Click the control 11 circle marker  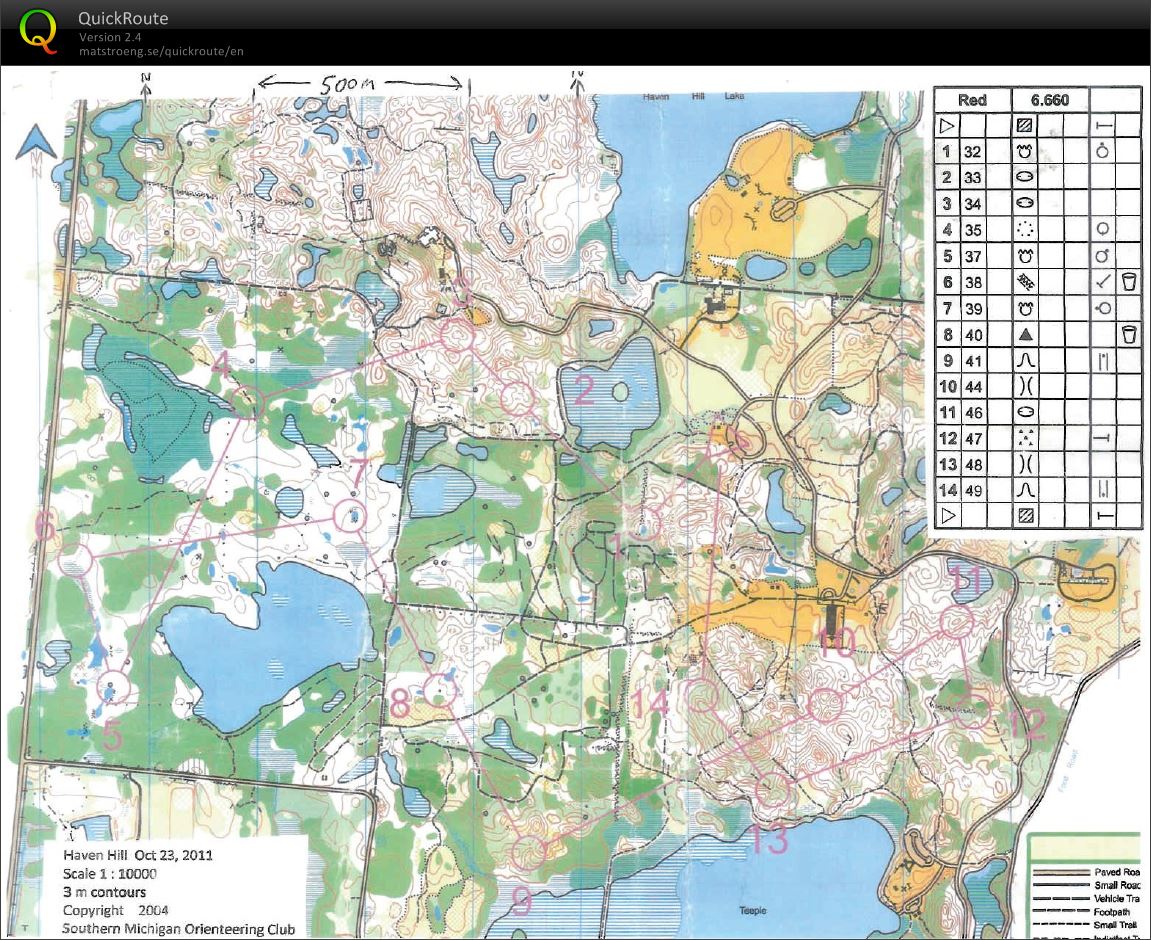click(957, 622)
